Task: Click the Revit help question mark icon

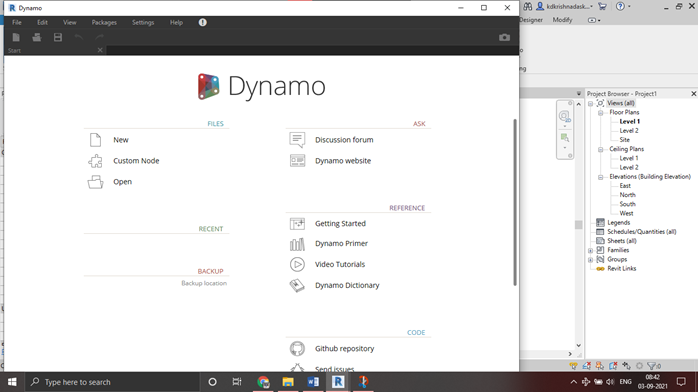Action: click(620, 6)
